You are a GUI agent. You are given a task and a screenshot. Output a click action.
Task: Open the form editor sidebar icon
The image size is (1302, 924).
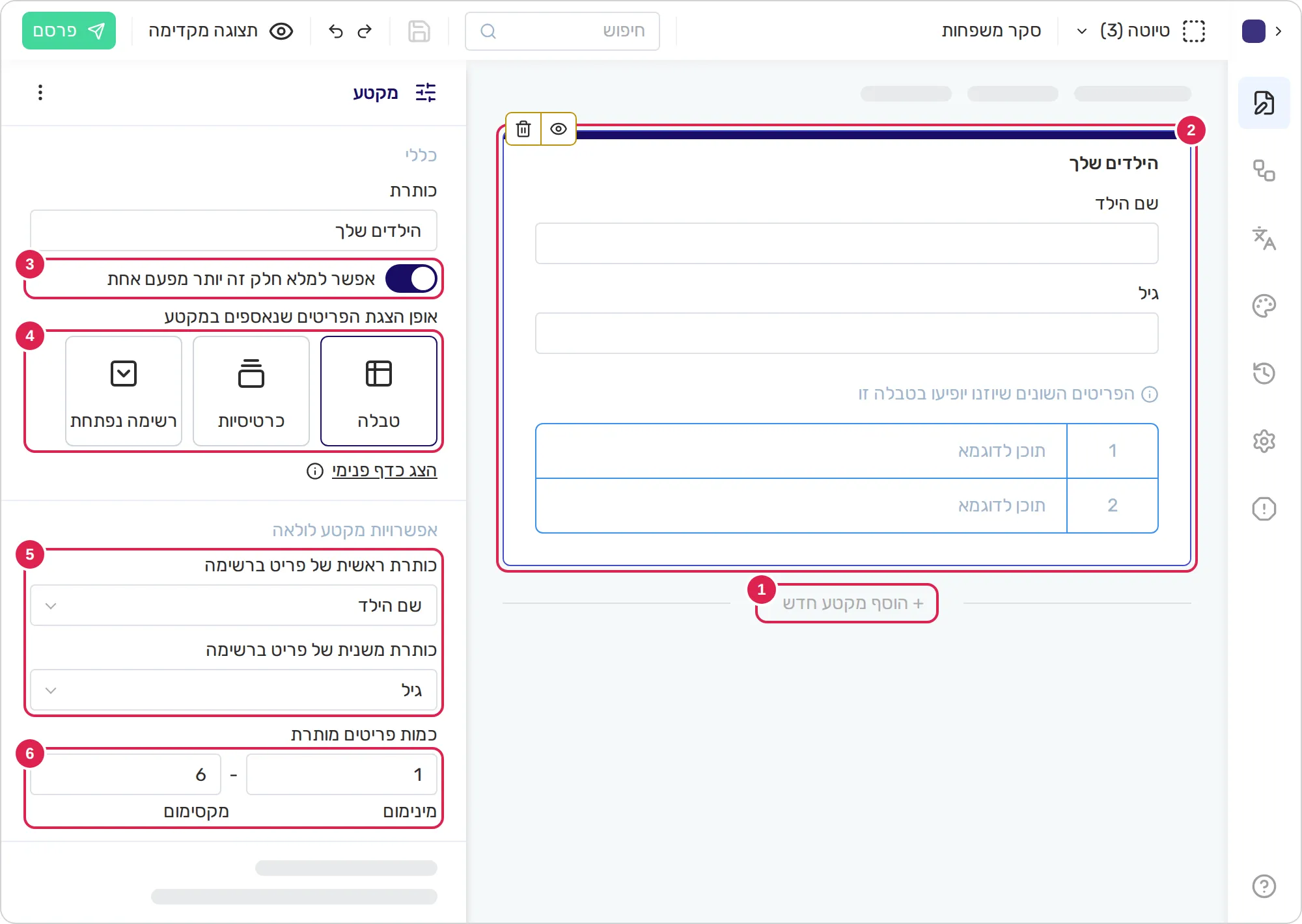1264,103
